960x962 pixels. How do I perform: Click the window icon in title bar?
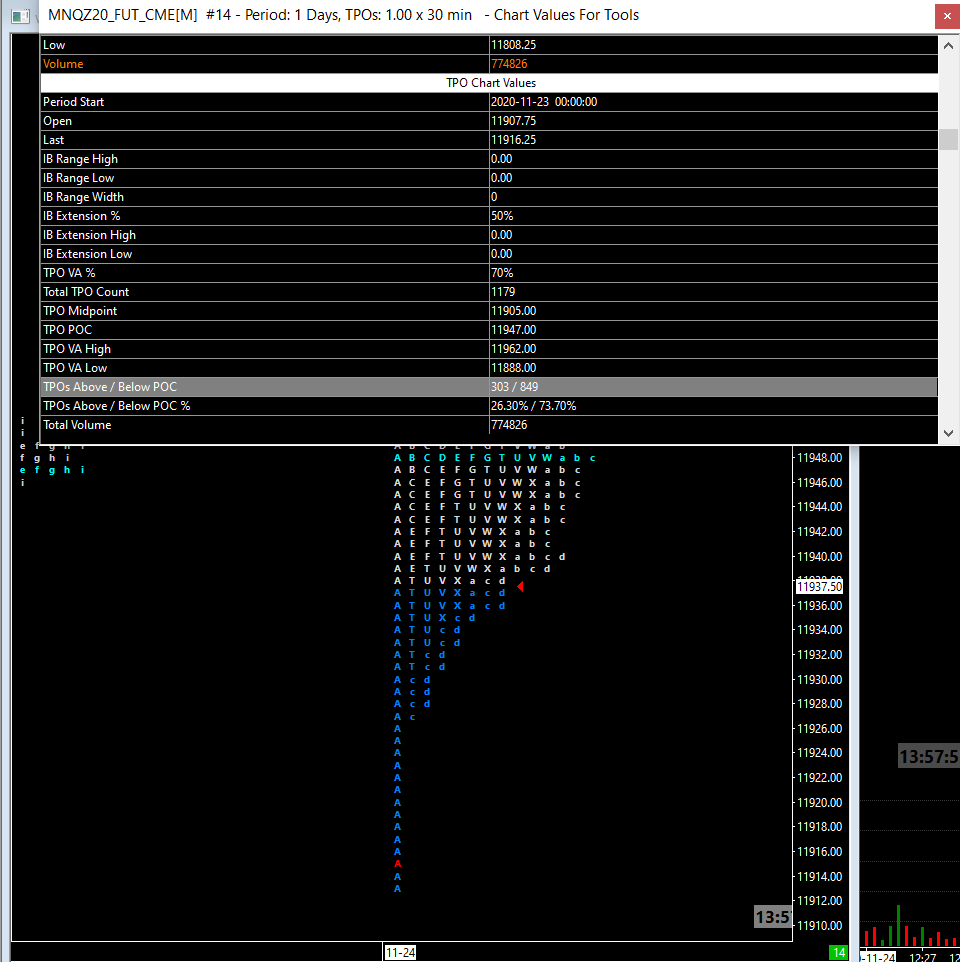[x=20, y=16]
